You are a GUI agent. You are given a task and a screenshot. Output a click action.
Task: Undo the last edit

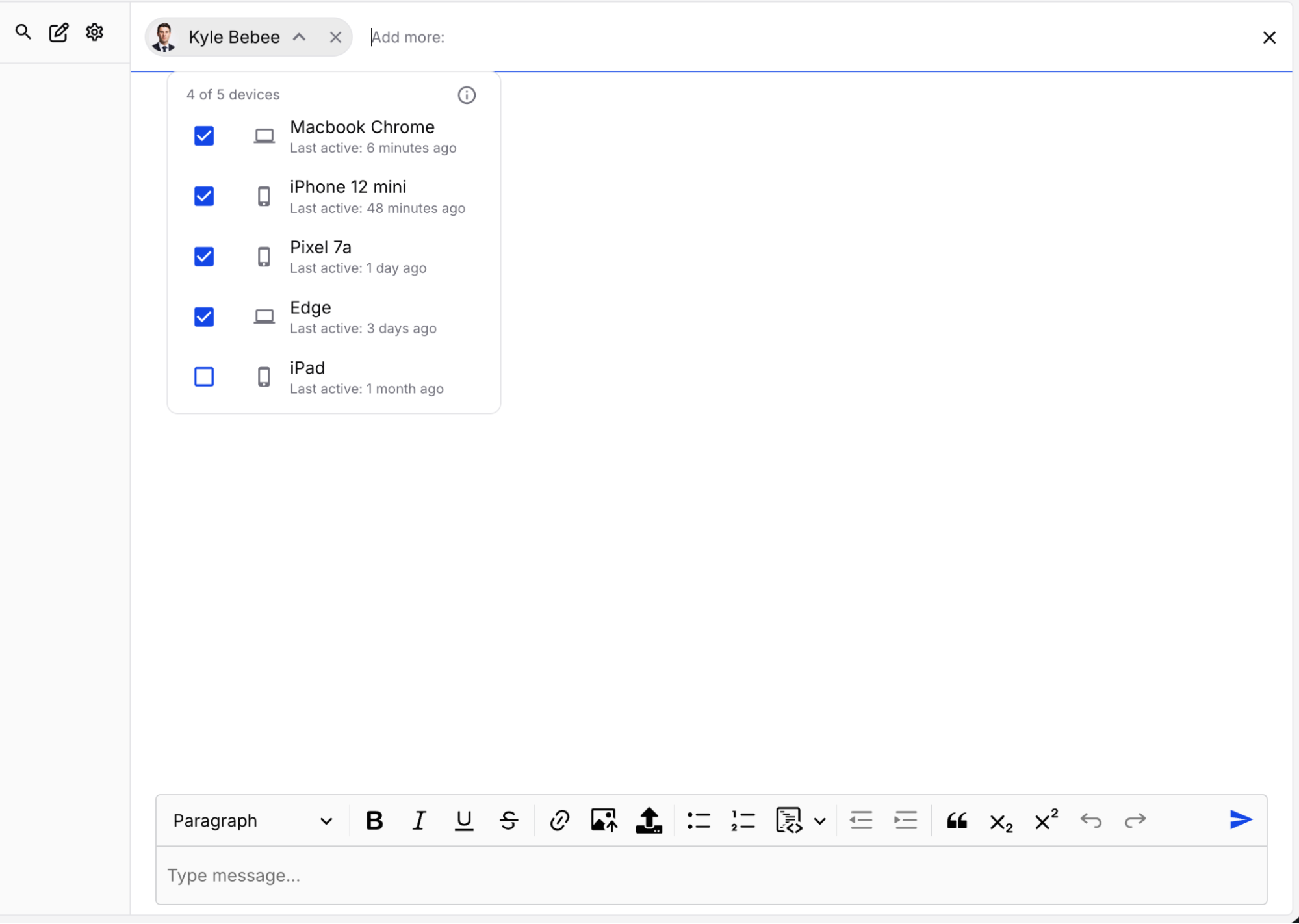click(x=1090, y=821)
